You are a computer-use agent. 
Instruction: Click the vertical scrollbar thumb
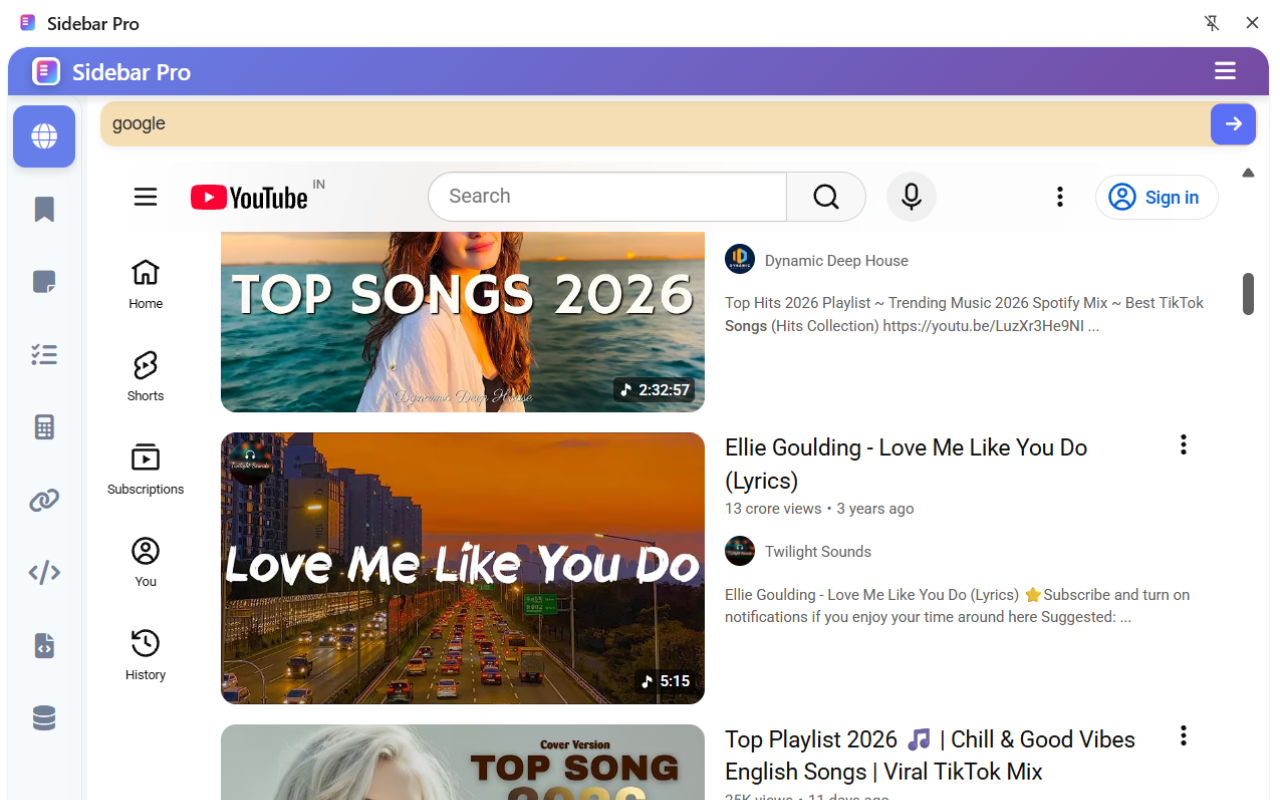coord(1248,293)
